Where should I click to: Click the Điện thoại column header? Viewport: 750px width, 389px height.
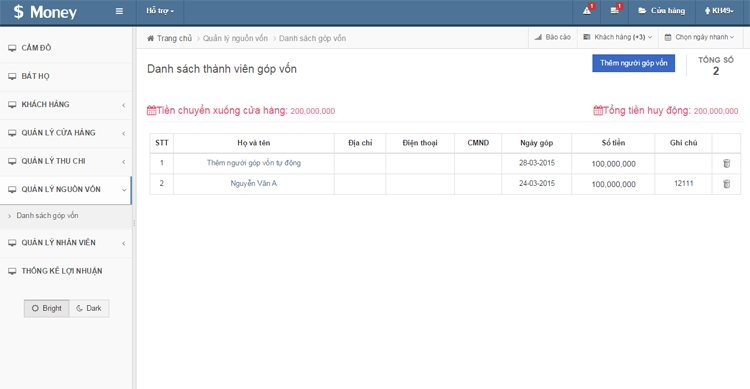click(420, 143)
